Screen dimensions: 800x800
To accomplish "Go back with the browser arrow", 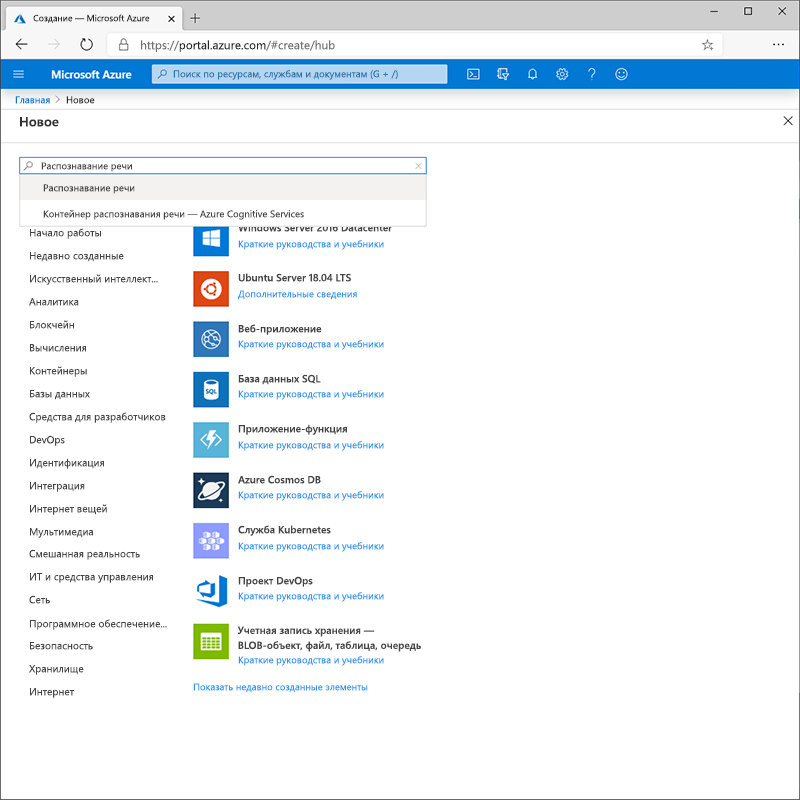I will [21, 45].
